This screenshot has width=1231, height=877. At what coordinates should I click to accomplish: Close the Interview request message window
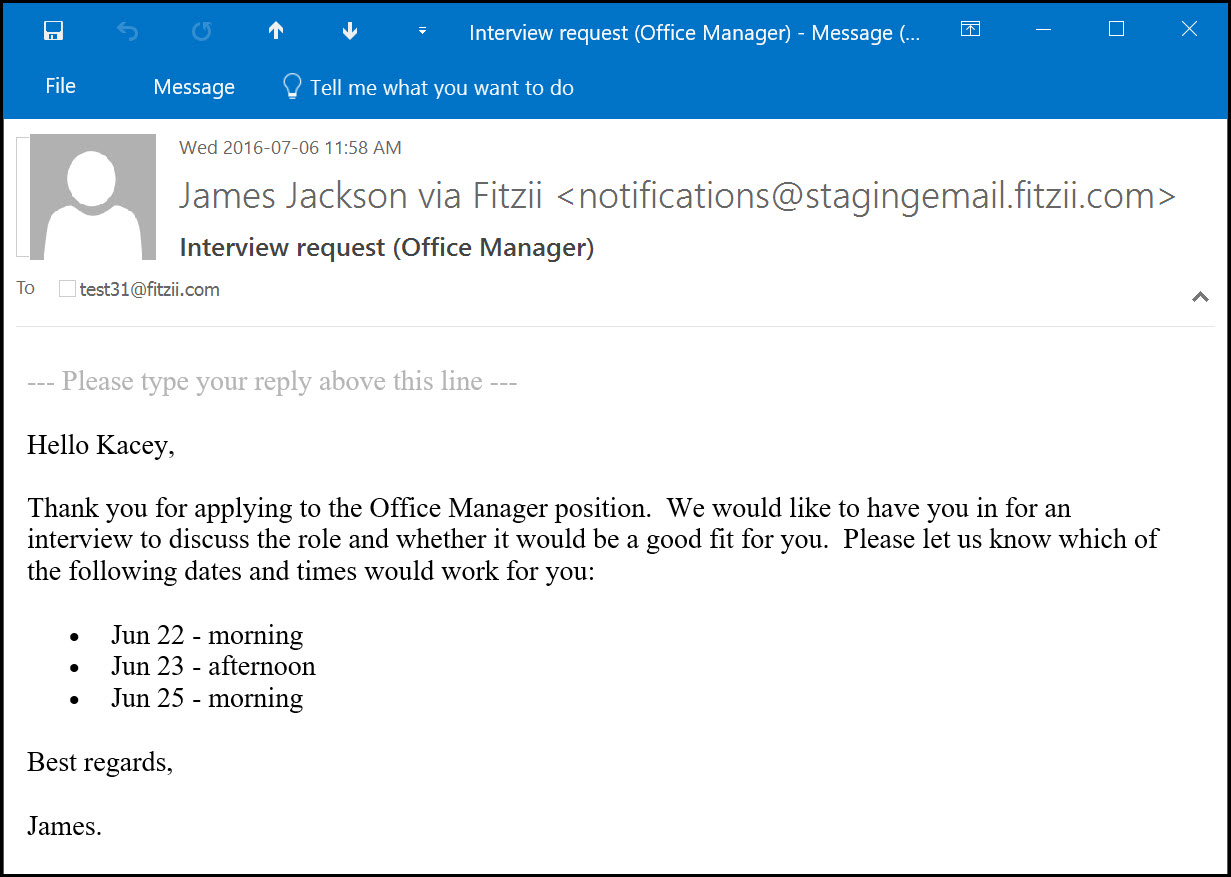[x=1189, y=30]
